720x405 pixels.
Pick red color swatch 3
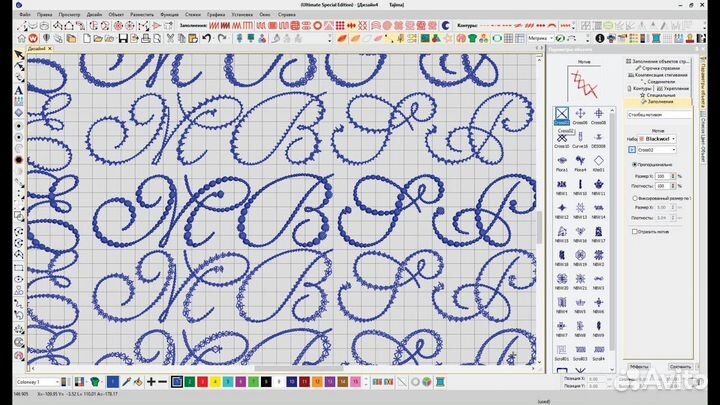[202, 382]
